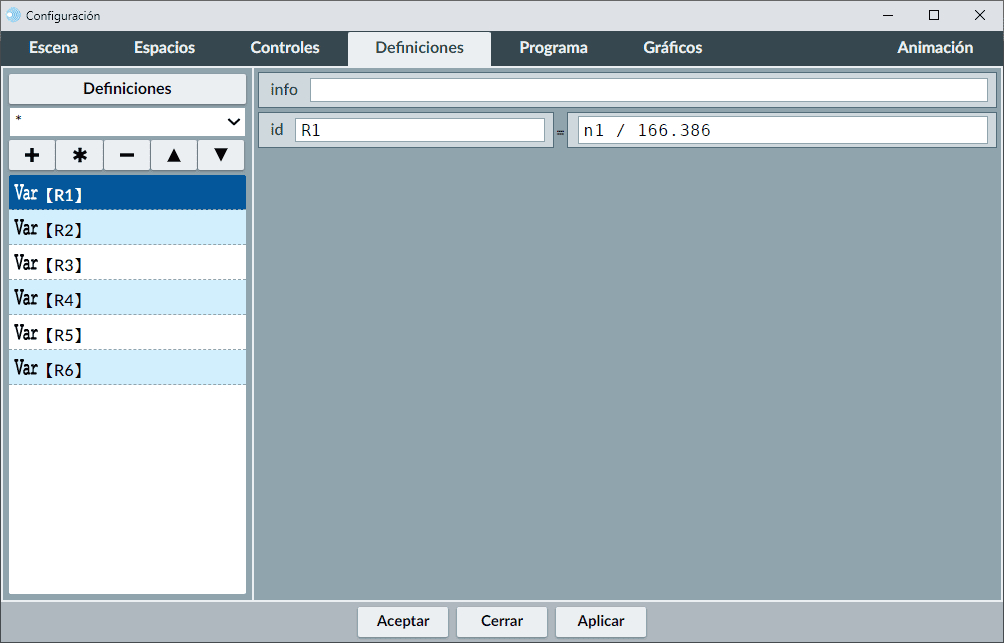Click the info text field
Image resolution: width=1004 pixels, height=643 pixels.
[648, 90]
